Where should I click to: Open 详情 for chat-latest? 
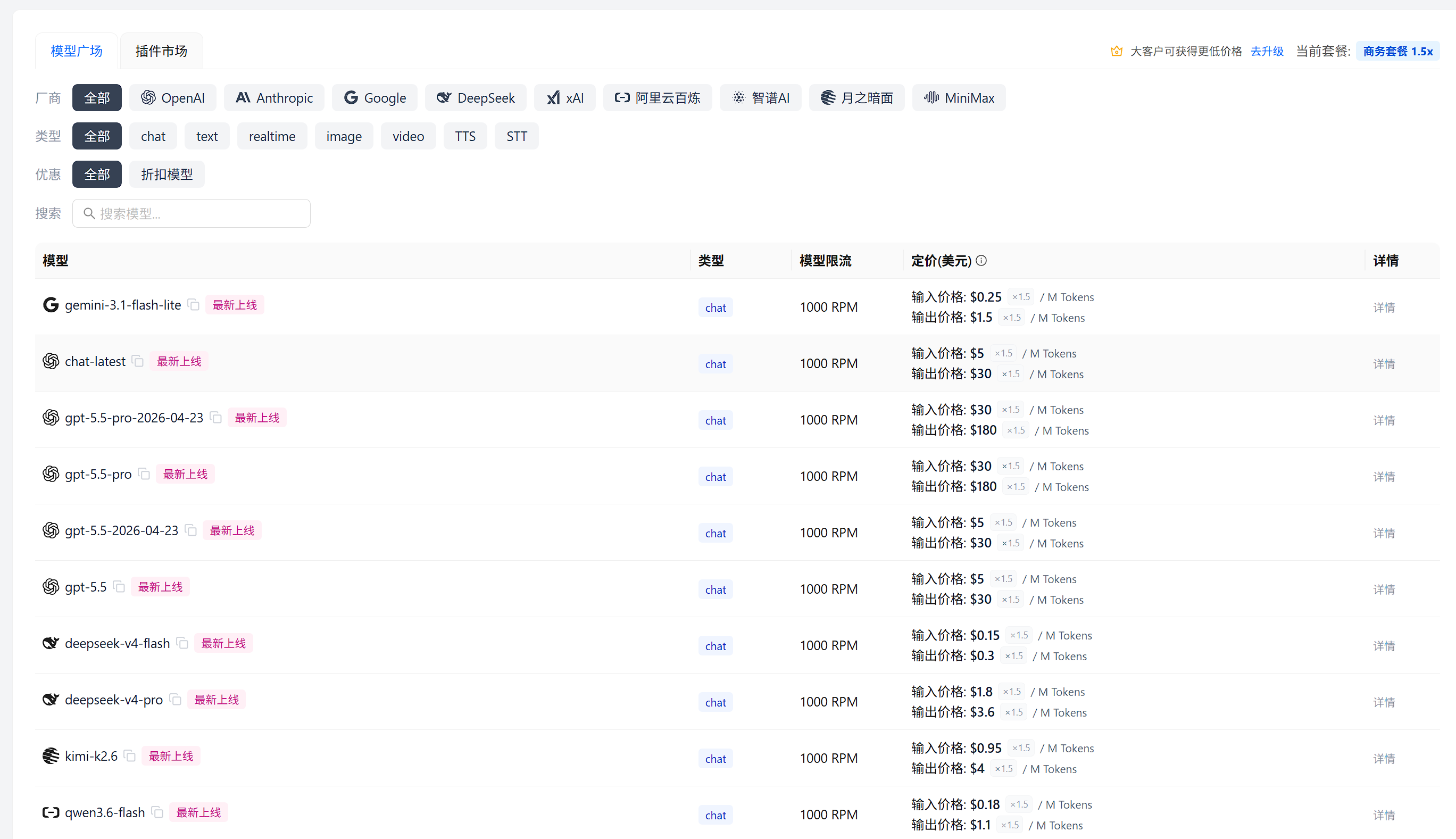click(x=1384, y=364)
